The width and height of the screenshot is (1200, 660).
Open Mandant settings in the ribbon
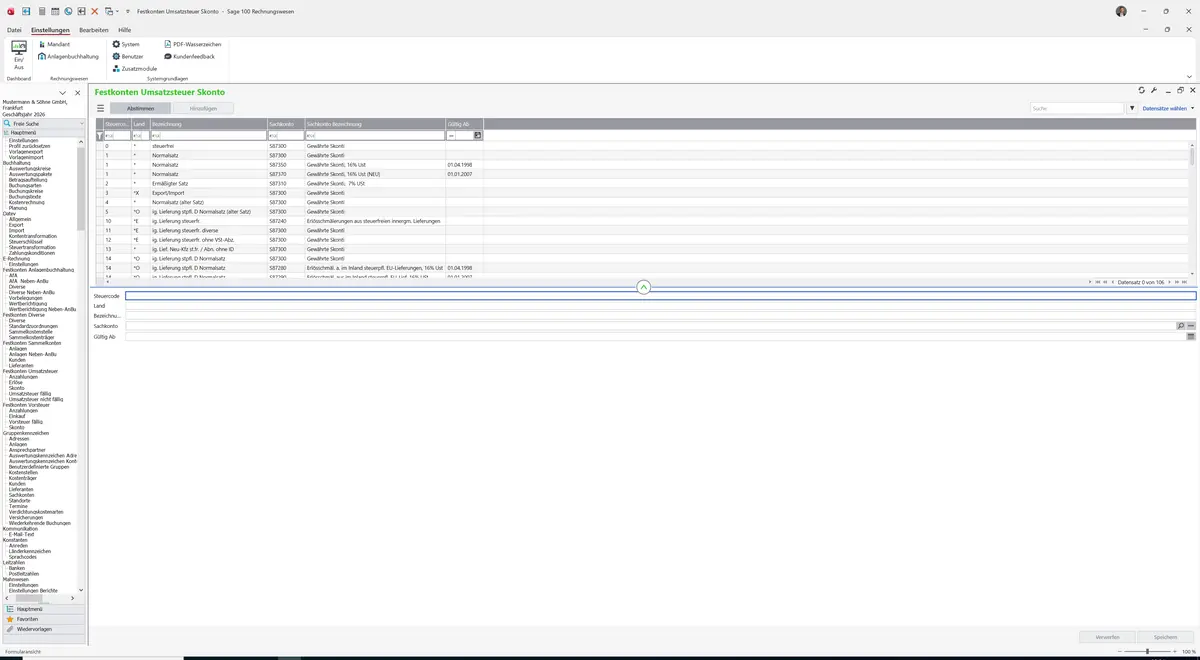coord(54,45)
